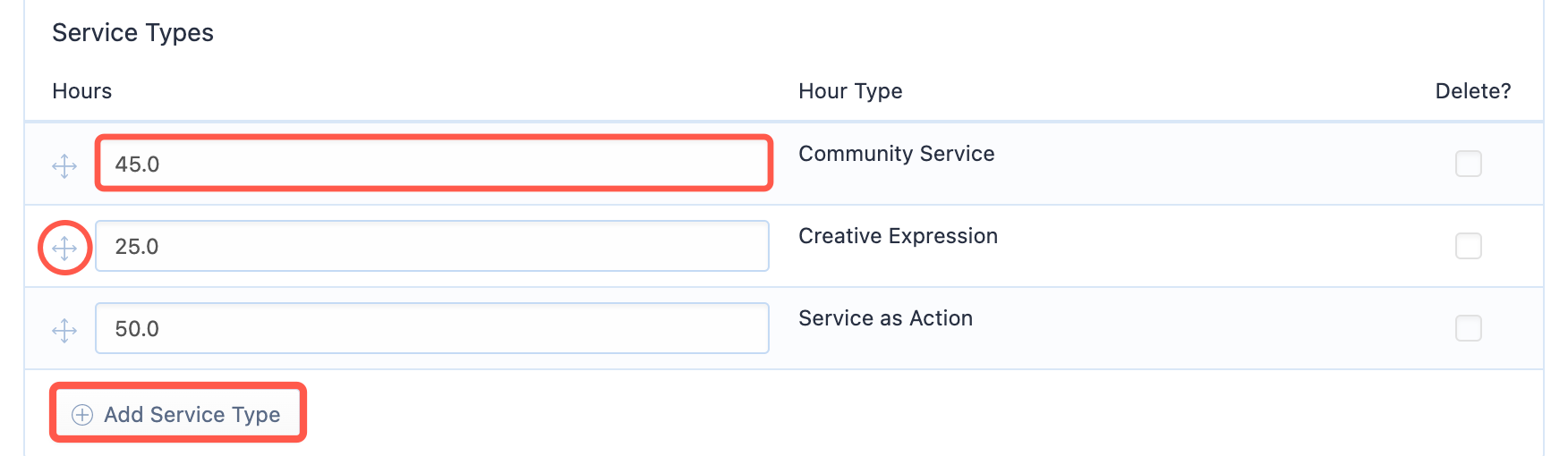Image resolution: width=1568 pixels, height=456 pixels.
Task: Click the circled move handle beside 25.0
Action: pyautogui.click(x=64, y=248)
